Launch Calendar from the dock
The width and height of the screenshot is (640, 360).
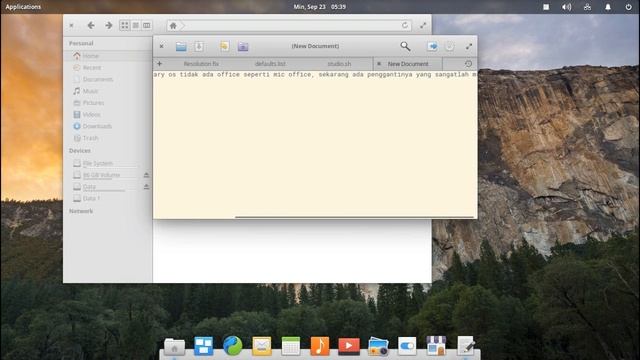tap(291, 346)
